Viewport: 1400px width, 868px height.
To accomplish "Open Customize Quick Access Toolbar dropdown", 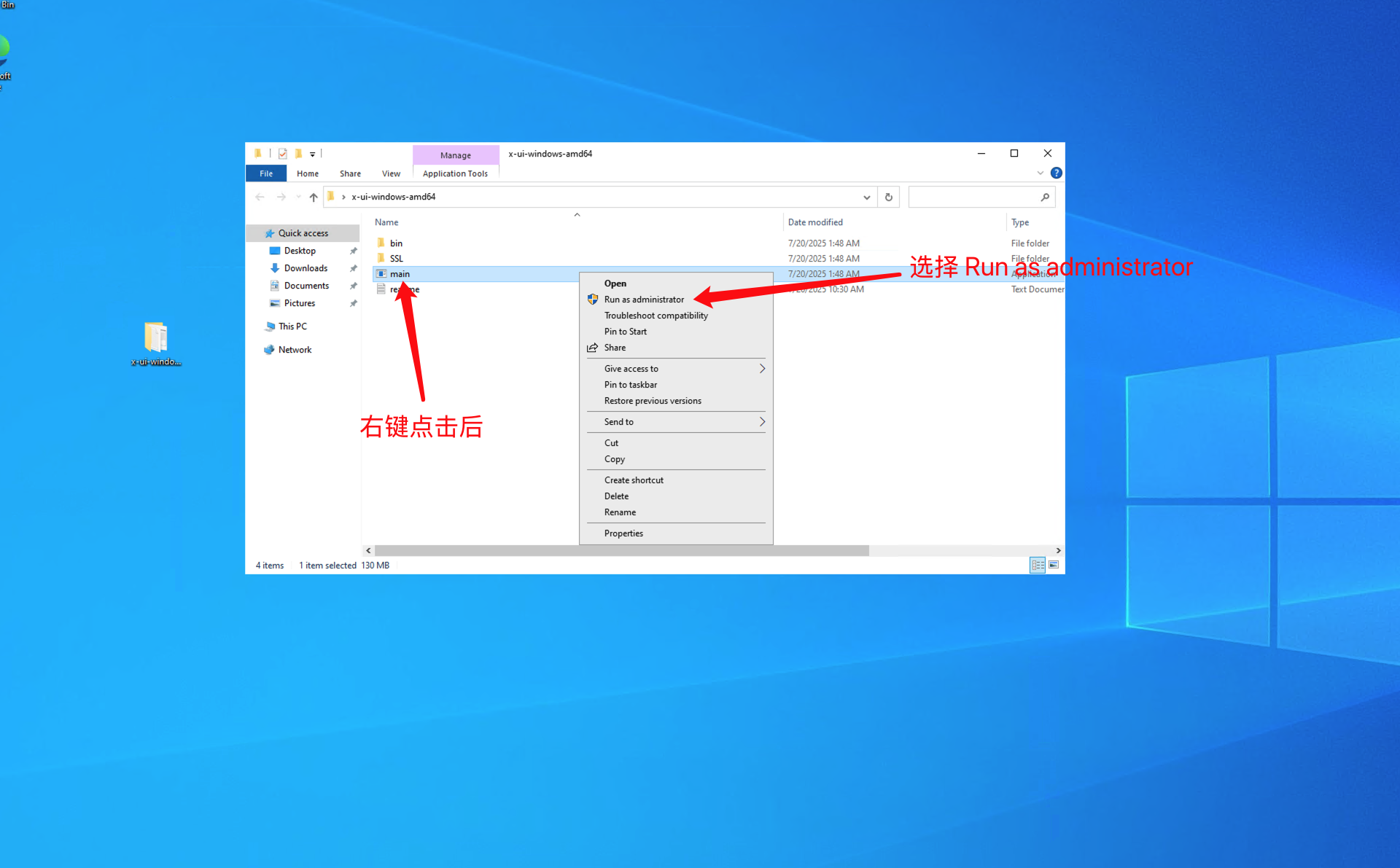I will coord(313,154).
